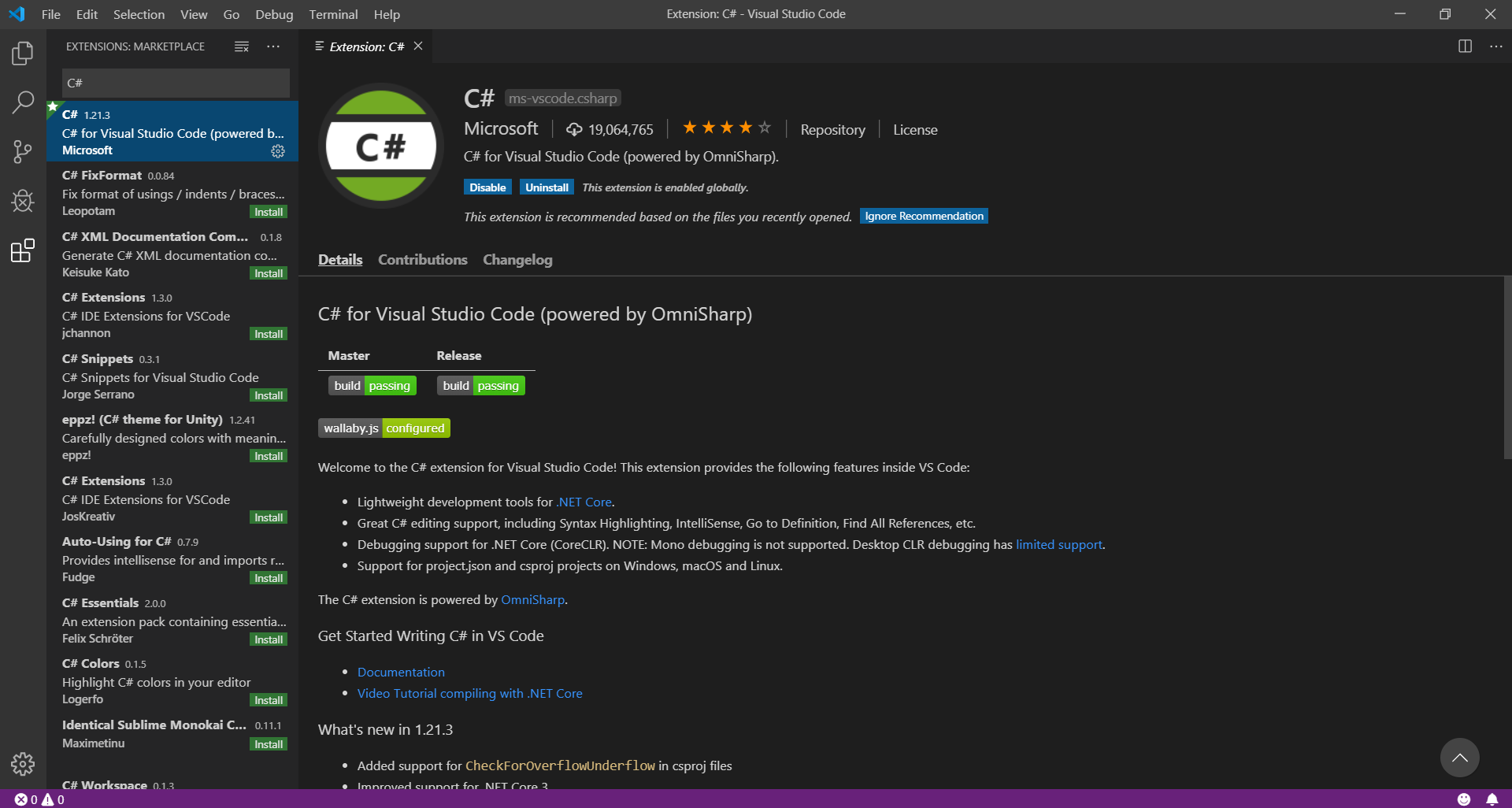Open the .NET Core link
The height and width of the screenshot is (808, 1512).
tap(584, 502)
